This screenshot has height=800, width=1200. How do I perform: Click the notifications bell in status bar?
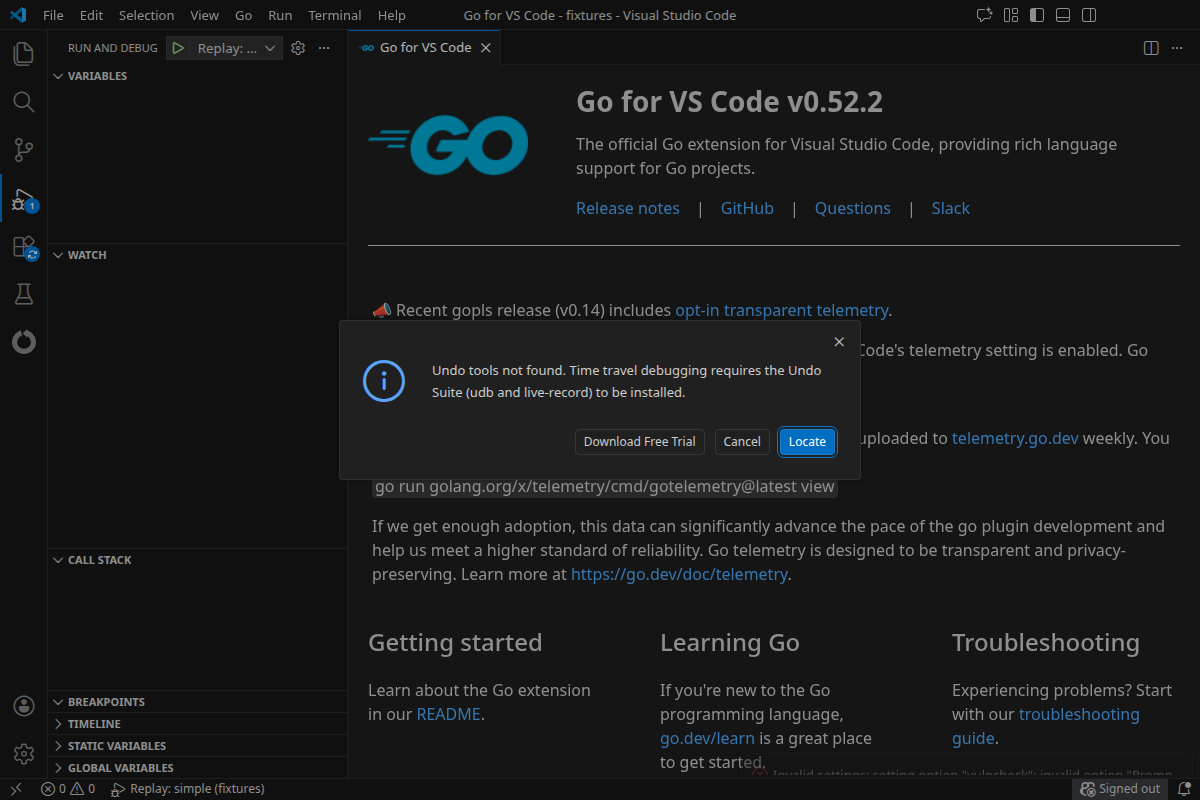[x=1182, y=789]
